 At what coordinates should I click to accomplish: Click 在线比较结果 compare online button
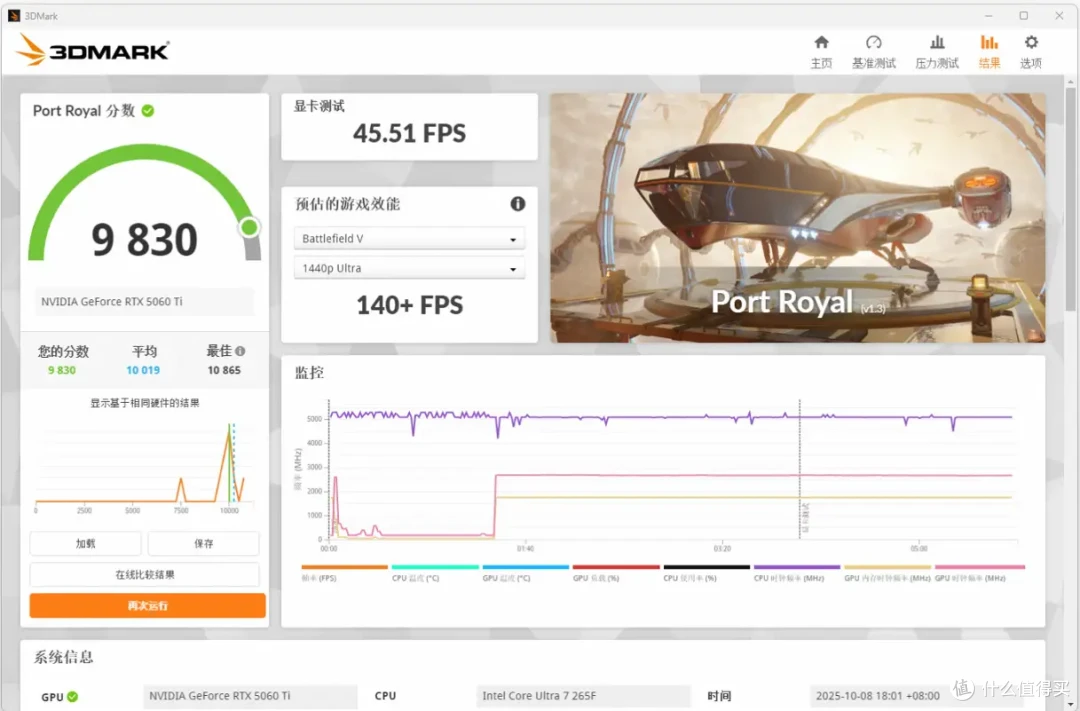pyautogui.click(x=145, y=575)
